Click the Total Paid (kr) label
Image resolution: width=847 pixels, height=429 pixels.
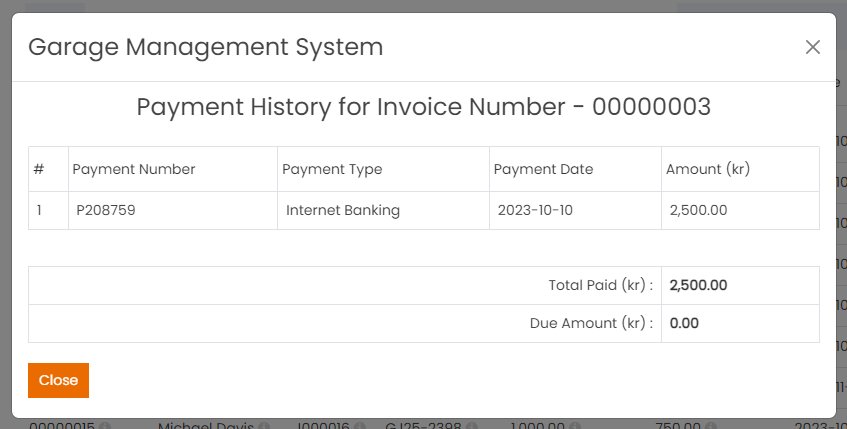pyautogui.click(x=601, y=285)
